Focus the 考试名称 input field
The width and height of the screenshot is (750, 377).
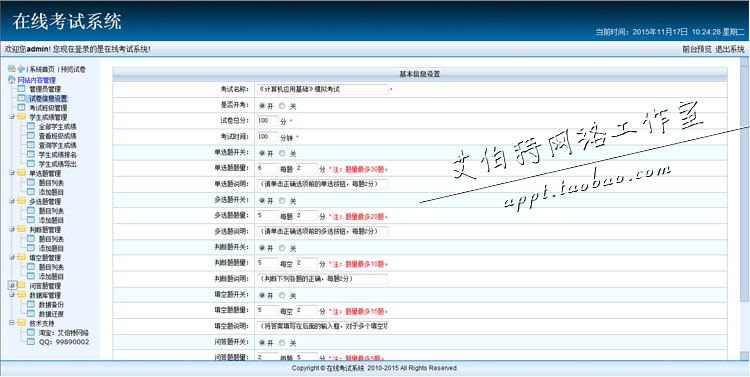click(x=322, y=89)
